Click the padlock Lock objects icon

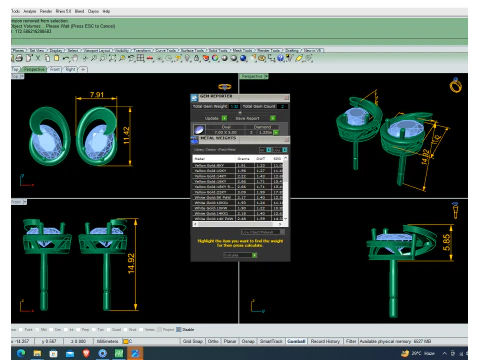click(197, 58)
